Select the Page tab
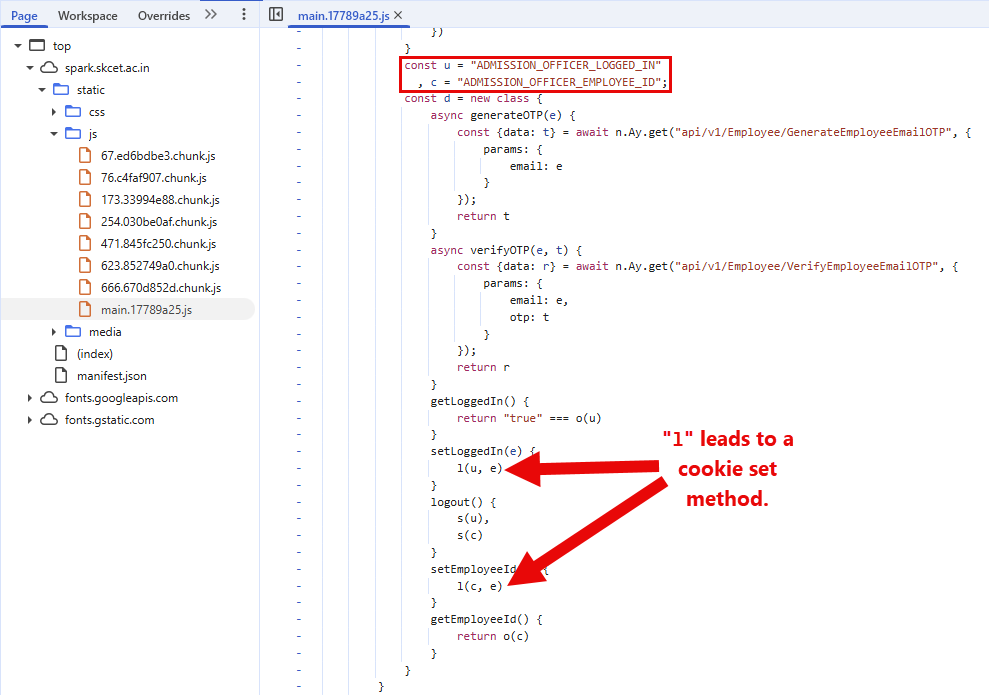Viewport: 989px width, 695px height. pos(24,16)
